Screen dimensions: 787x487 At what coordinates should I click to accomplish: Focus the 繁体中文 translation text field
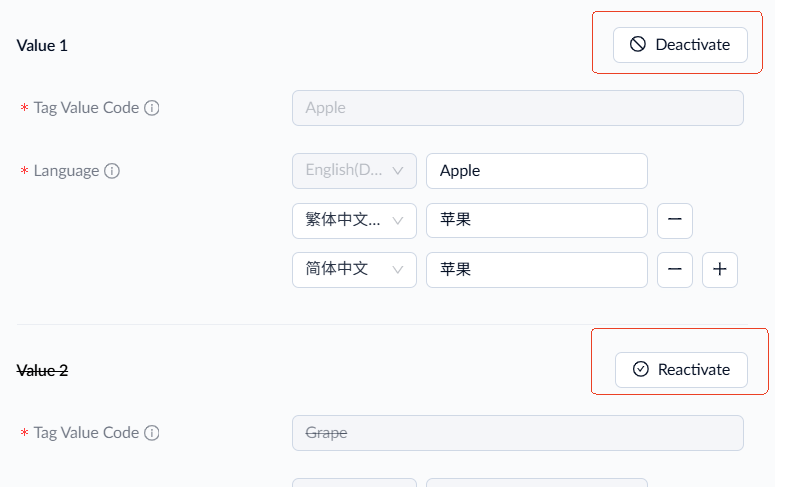[x=537, y=220]
